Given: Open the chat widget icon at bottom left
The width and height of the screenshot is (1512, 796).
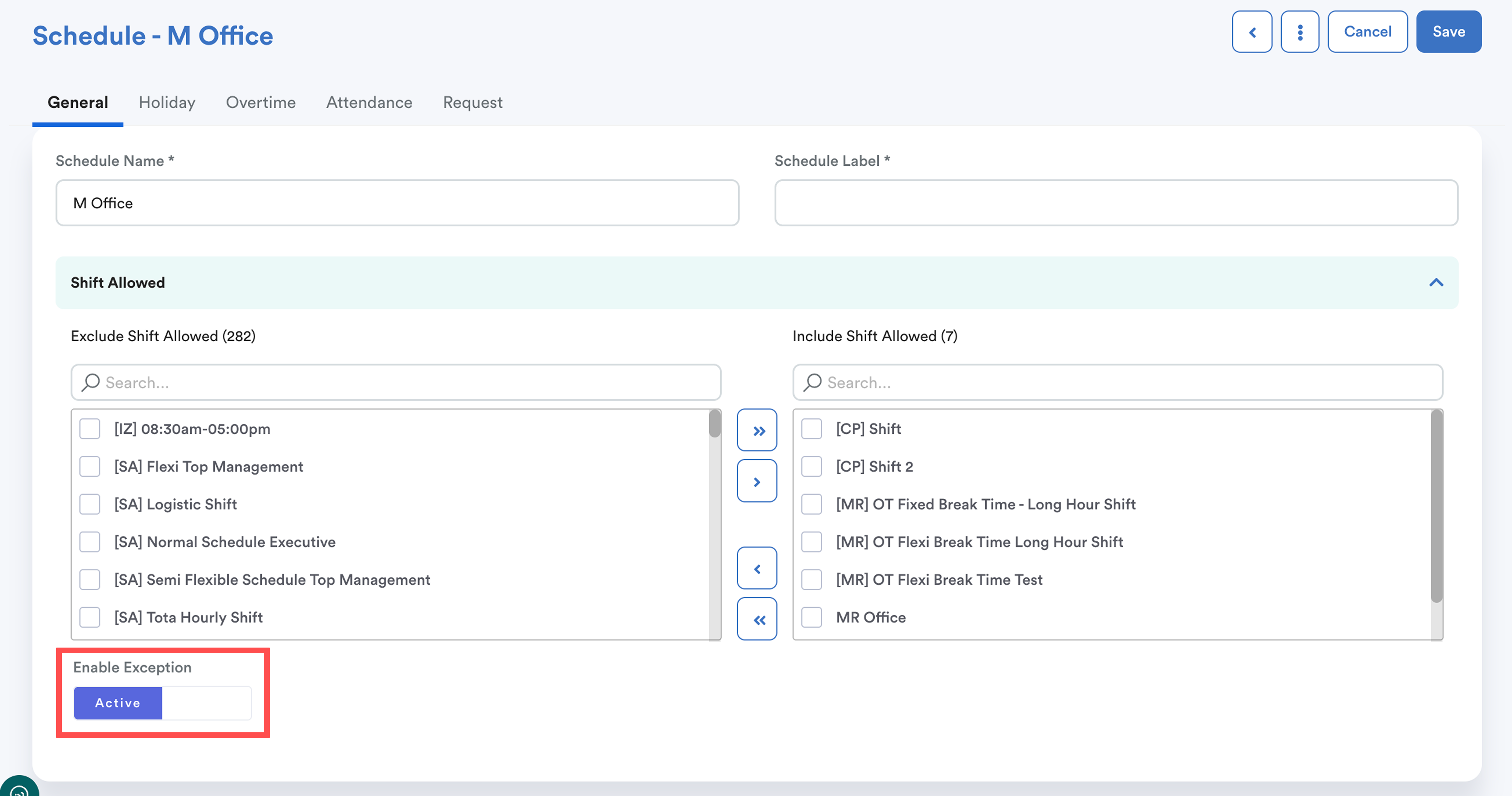Looking at the screenshot, I should tap(19, 789).
